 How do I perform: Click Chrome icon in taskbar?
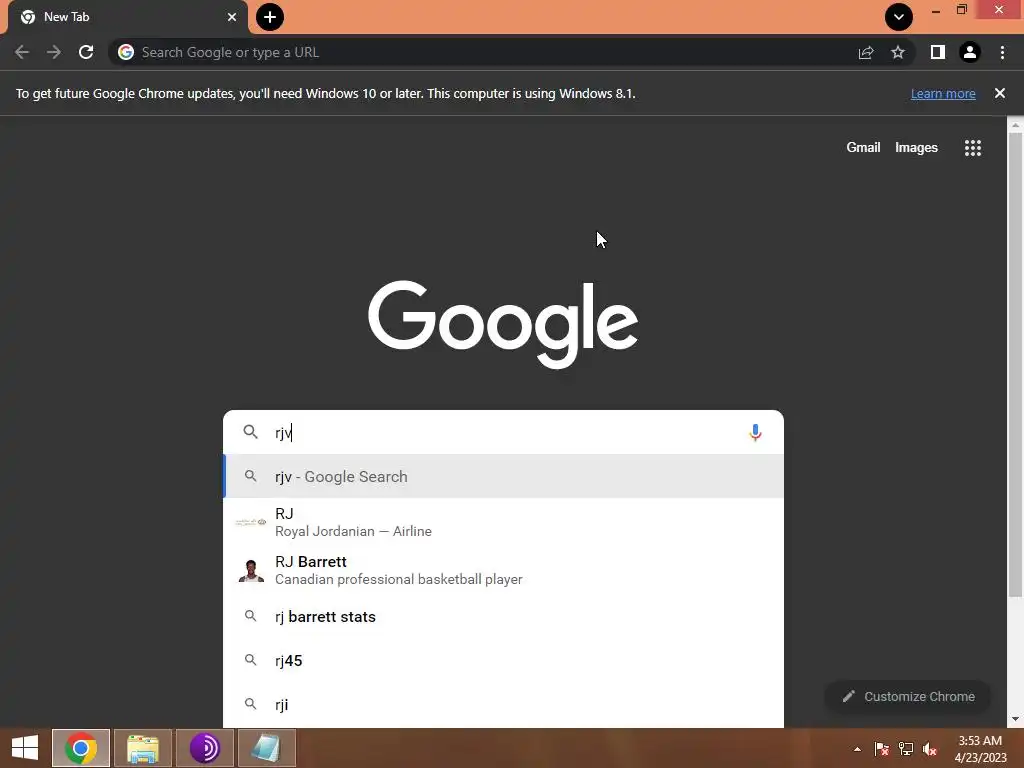tap(81, 748)
